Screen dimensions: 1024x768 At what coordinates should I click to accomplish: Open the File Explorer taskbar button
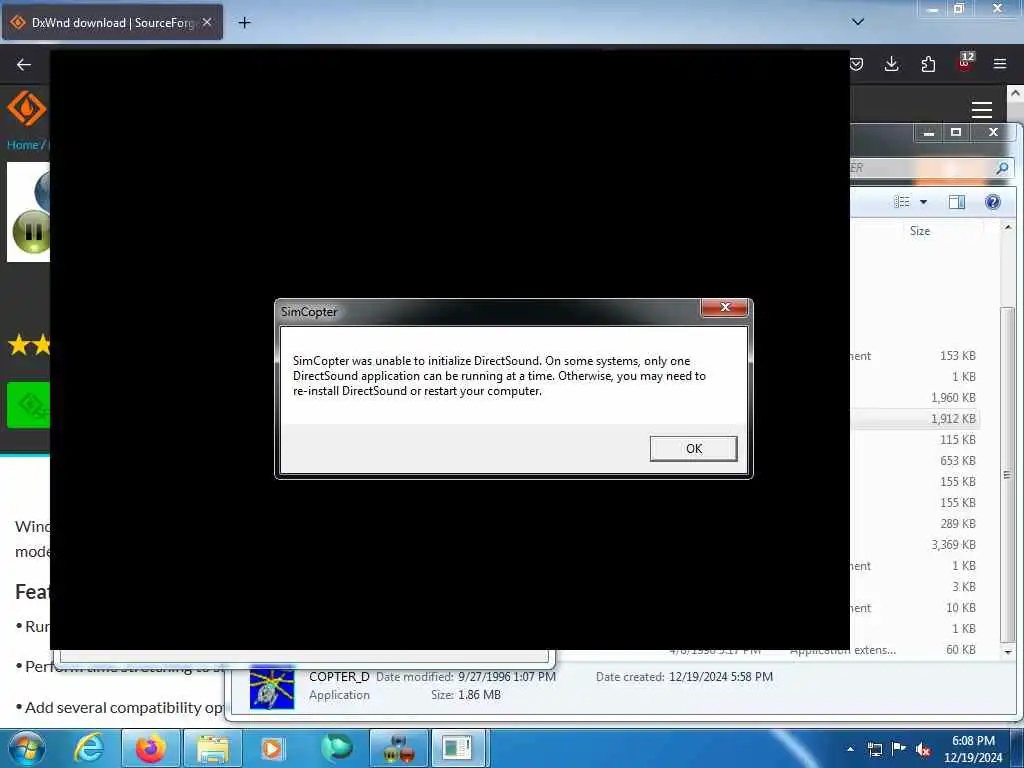point(213,748)
